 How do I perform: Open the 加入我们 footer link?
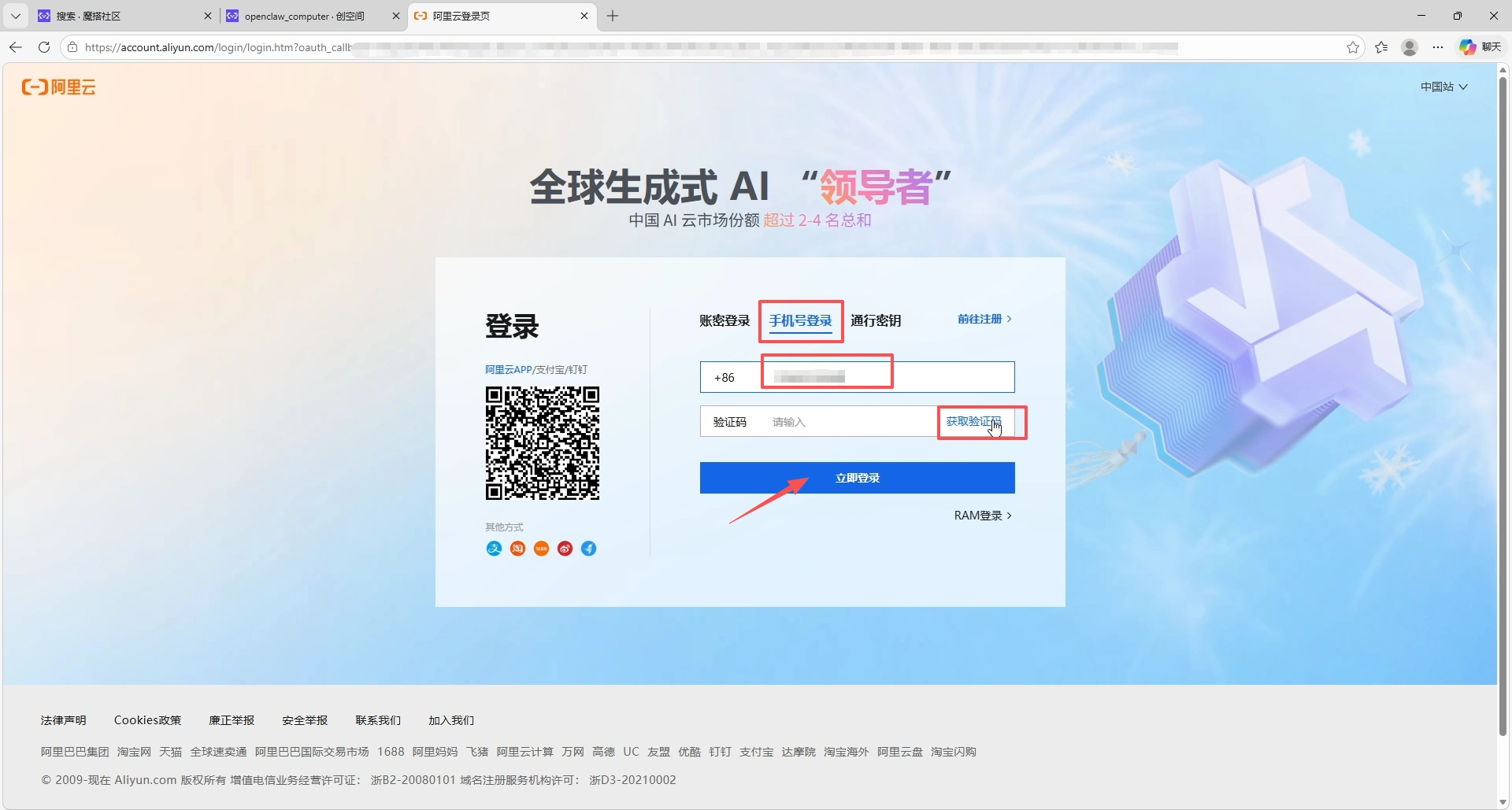point(451,720)
